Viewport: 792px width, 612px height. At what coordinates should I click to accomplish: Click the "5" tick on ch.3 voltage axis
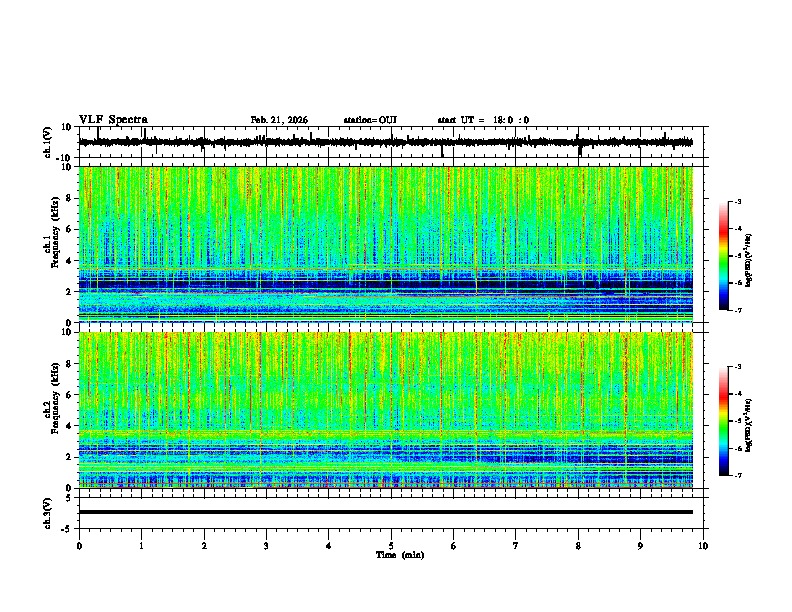70,497
